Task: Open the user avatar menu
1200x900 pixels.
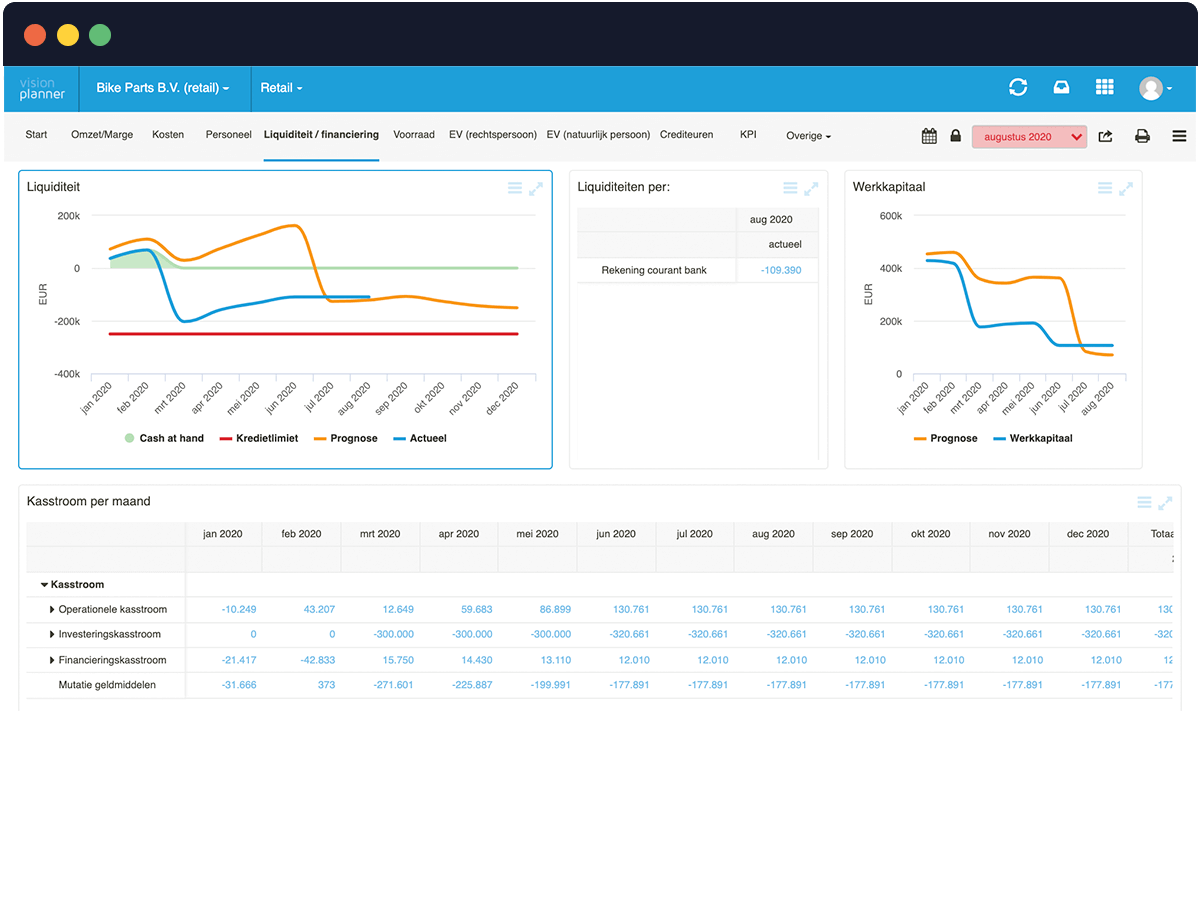Action: click(x=1155, y=88)
